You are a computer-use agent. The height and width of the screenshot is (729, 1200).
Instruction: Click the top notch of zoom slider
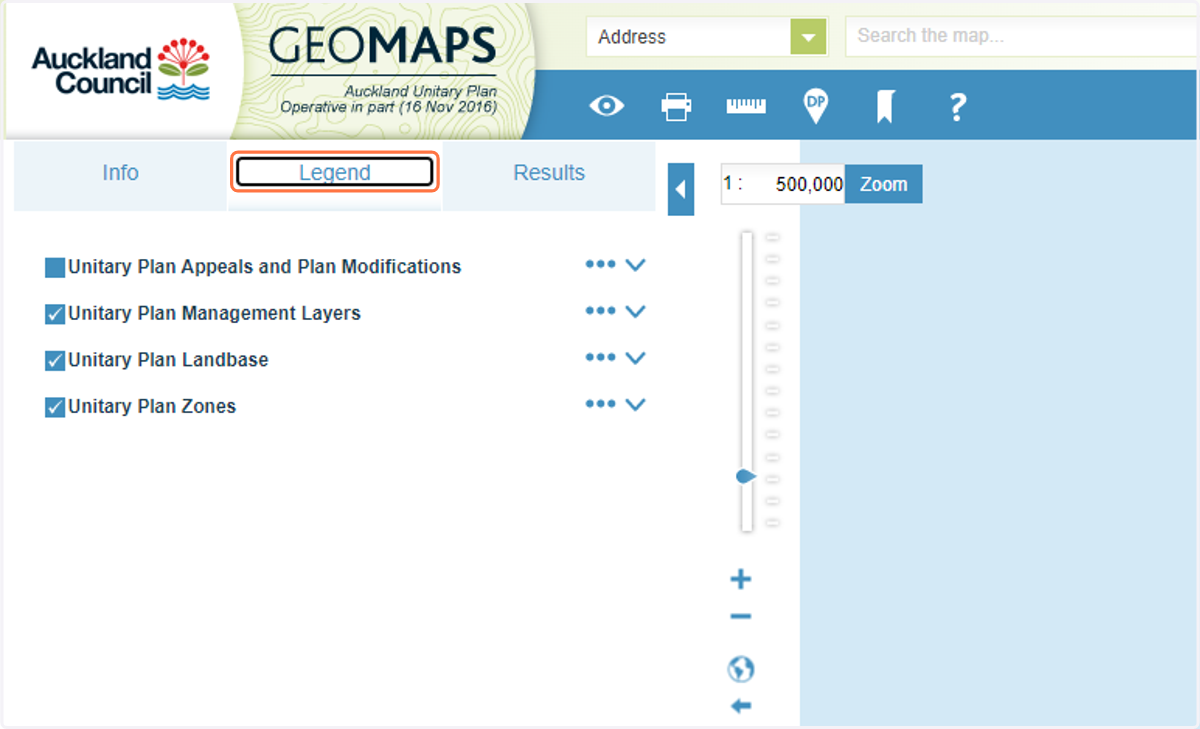tap(773, 238)
